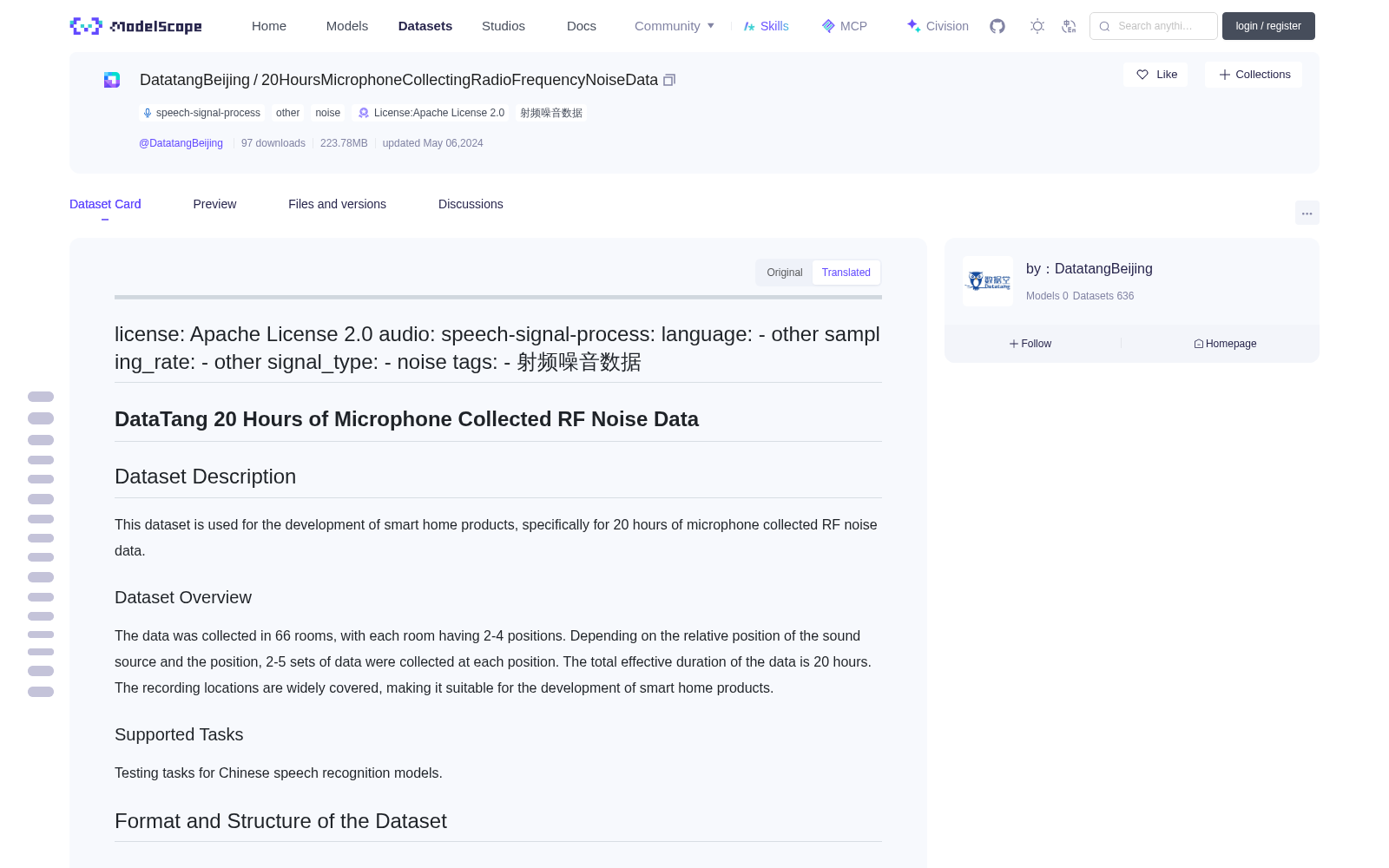Click the dataset avatar icon beside title
The height and width of the screenshot is (868, 1389).
(112, 80)
